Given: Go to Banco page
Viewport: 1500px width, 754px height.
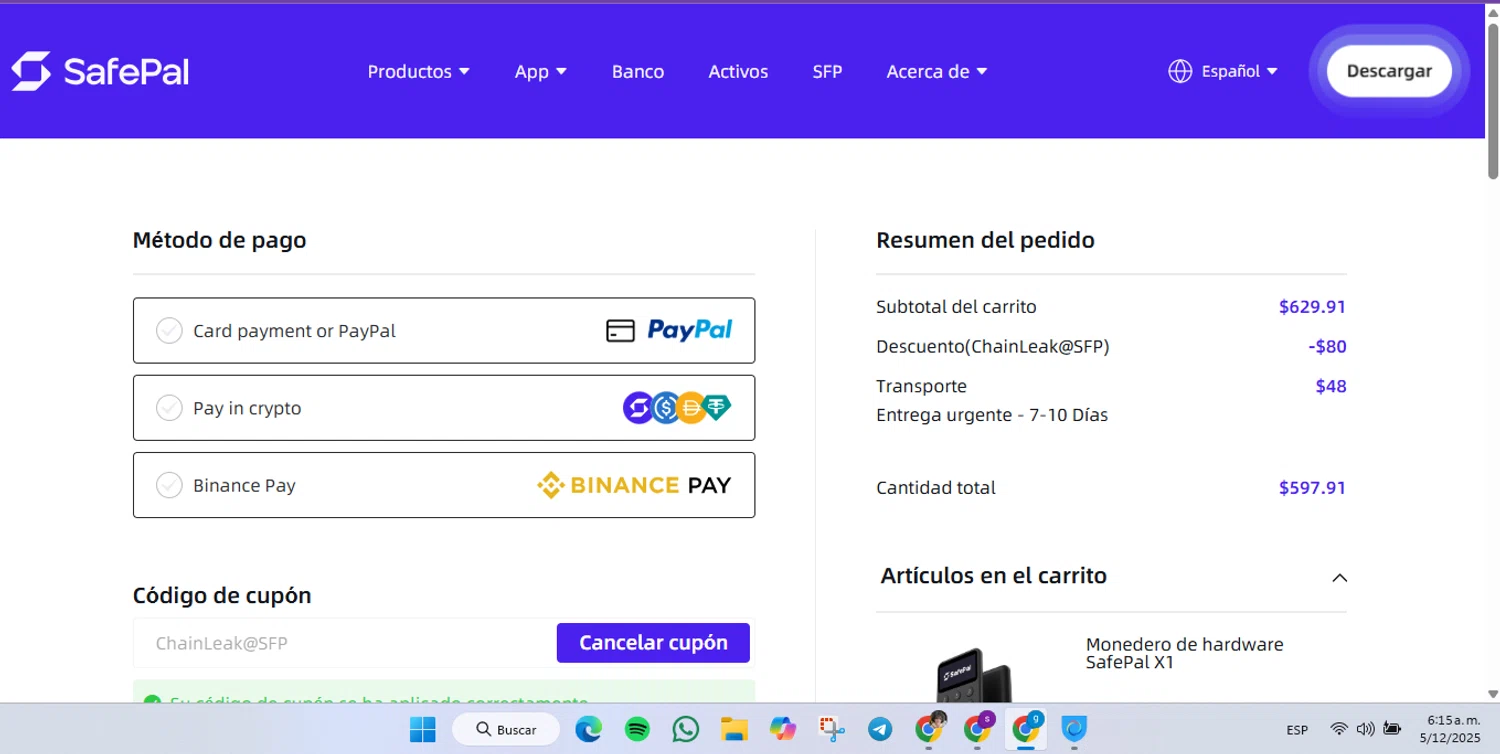Looking at the screenshot, I should point(638,71).
